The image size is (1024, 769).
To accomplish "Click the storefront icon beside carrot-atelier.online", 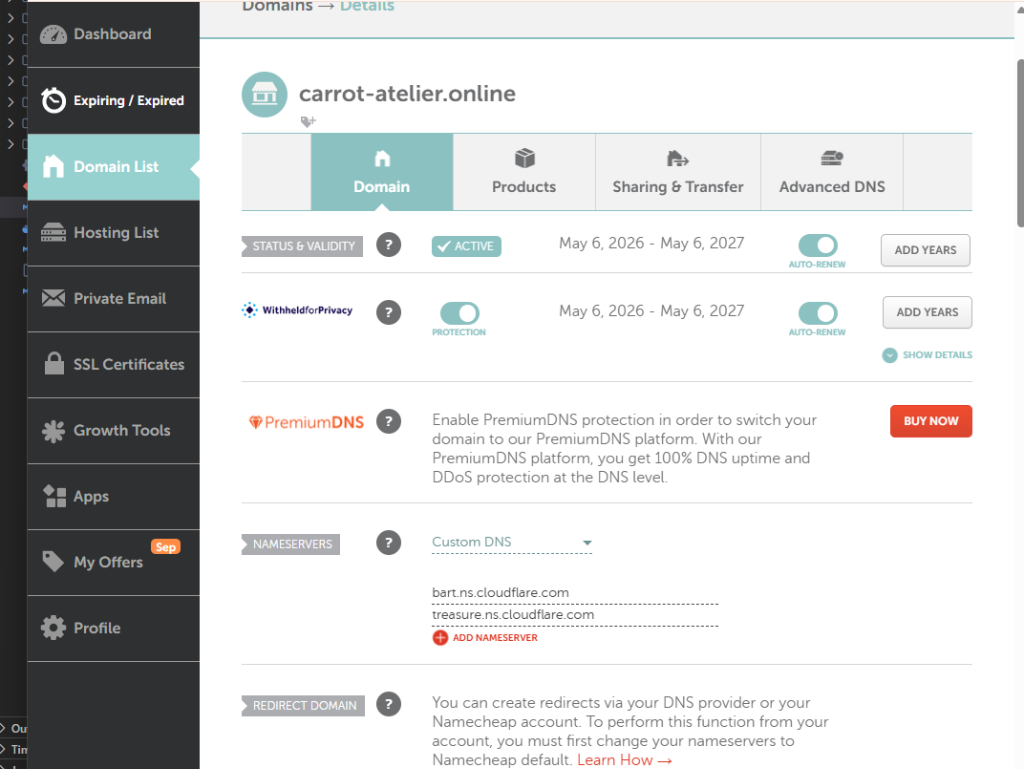I will tap(264, 95).
